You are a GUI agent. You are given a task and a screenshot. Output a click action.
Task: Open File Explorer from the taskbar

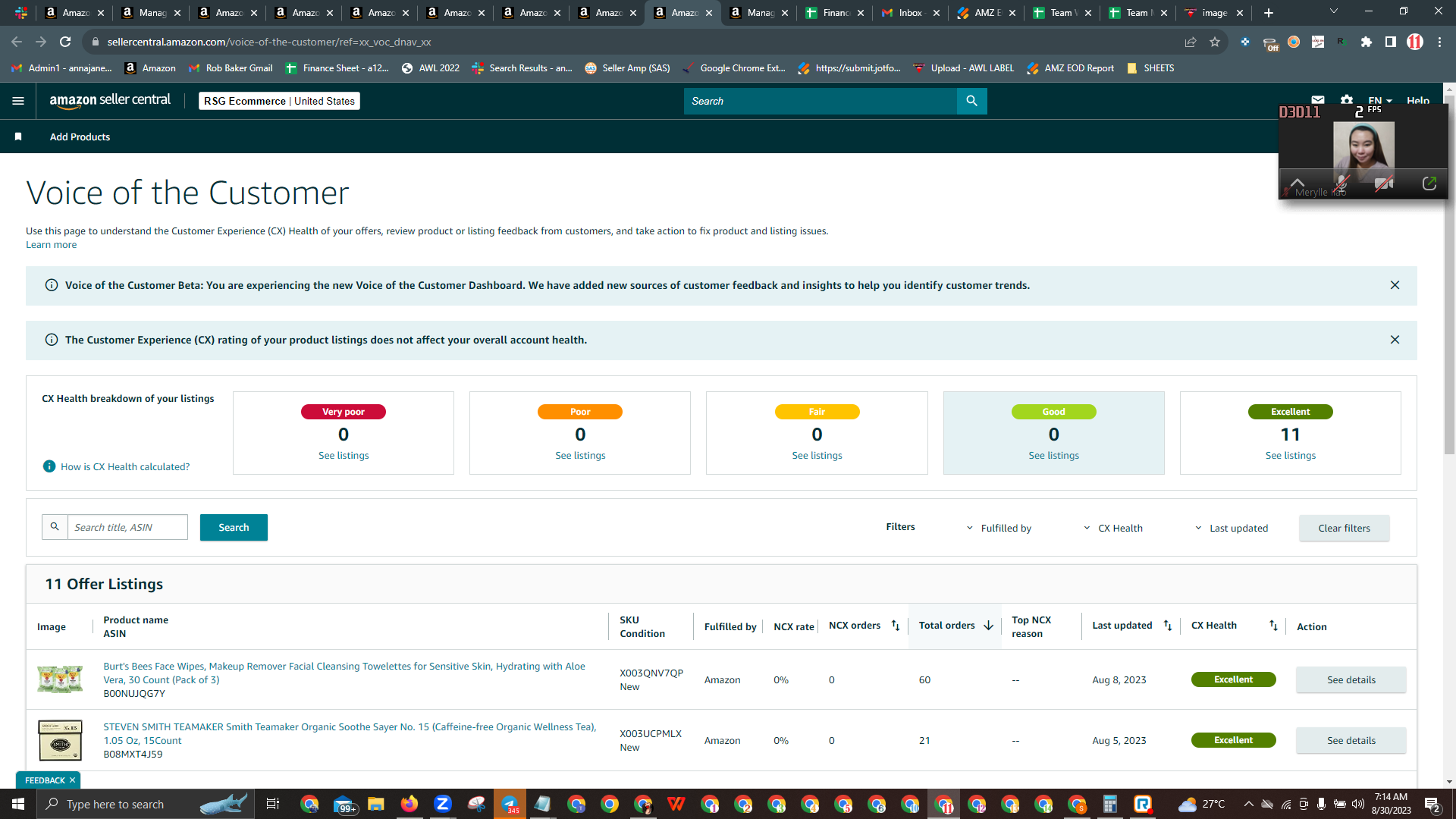tap(376, 804)
